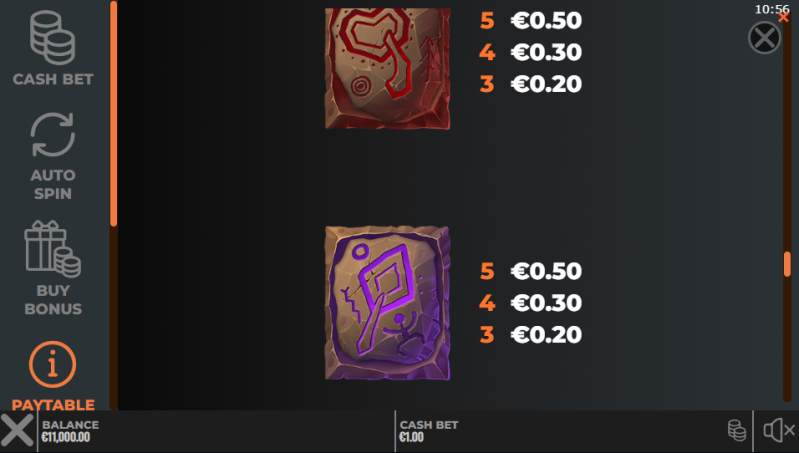Screen dimensions: 799x453
Task: Click the AUTO SPIN label text
Action: click(53, 184)
